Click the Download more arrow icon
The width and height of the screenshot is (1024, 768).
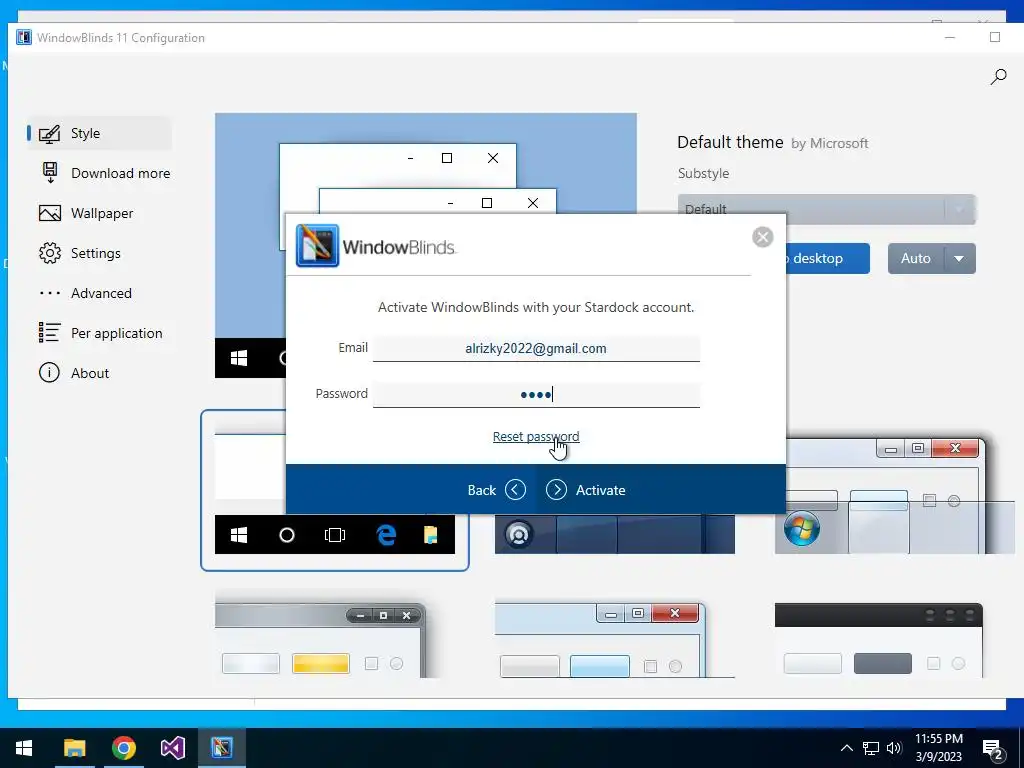coord(50,173)
